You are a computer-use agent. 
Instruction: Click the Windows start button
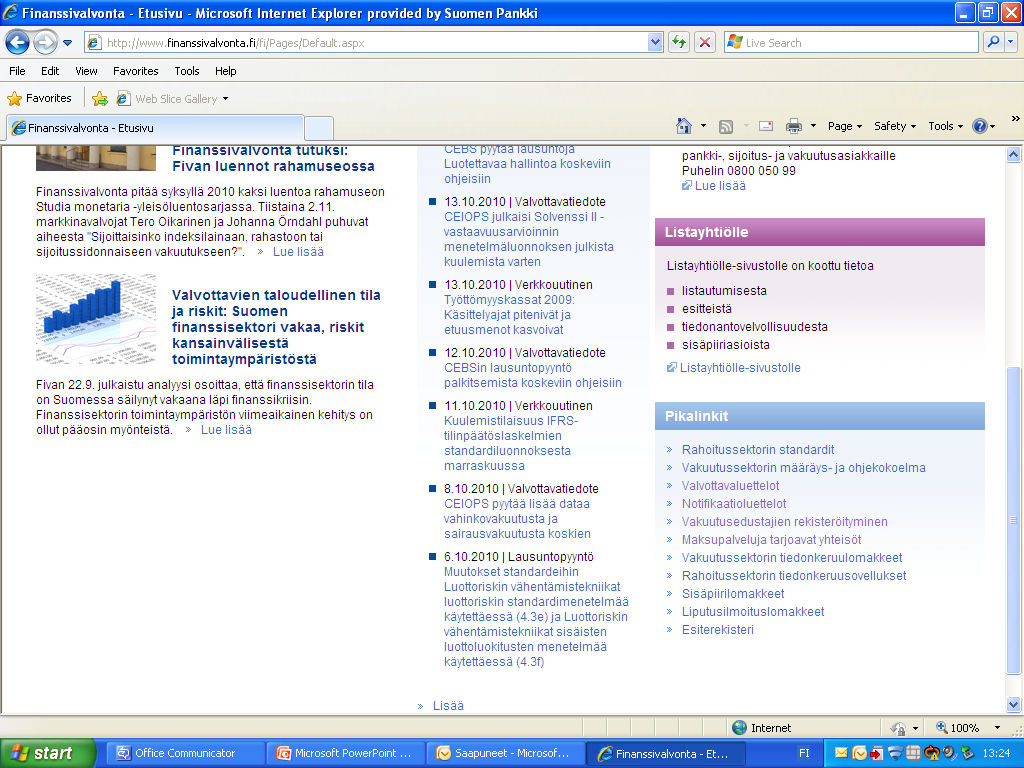48,753
